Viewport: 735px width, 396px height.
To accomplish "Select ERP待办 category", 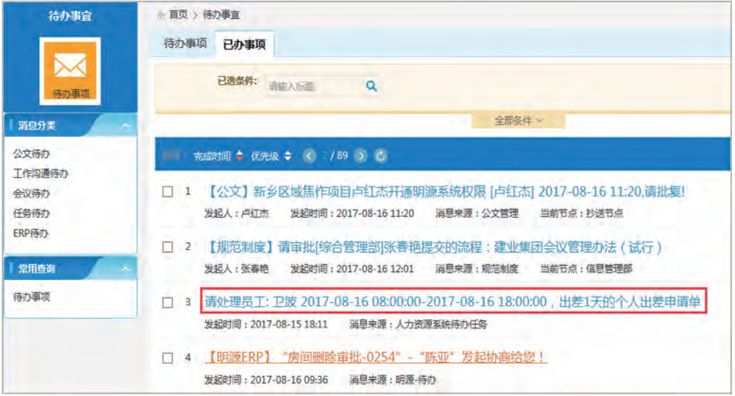I will pos(30,233).
